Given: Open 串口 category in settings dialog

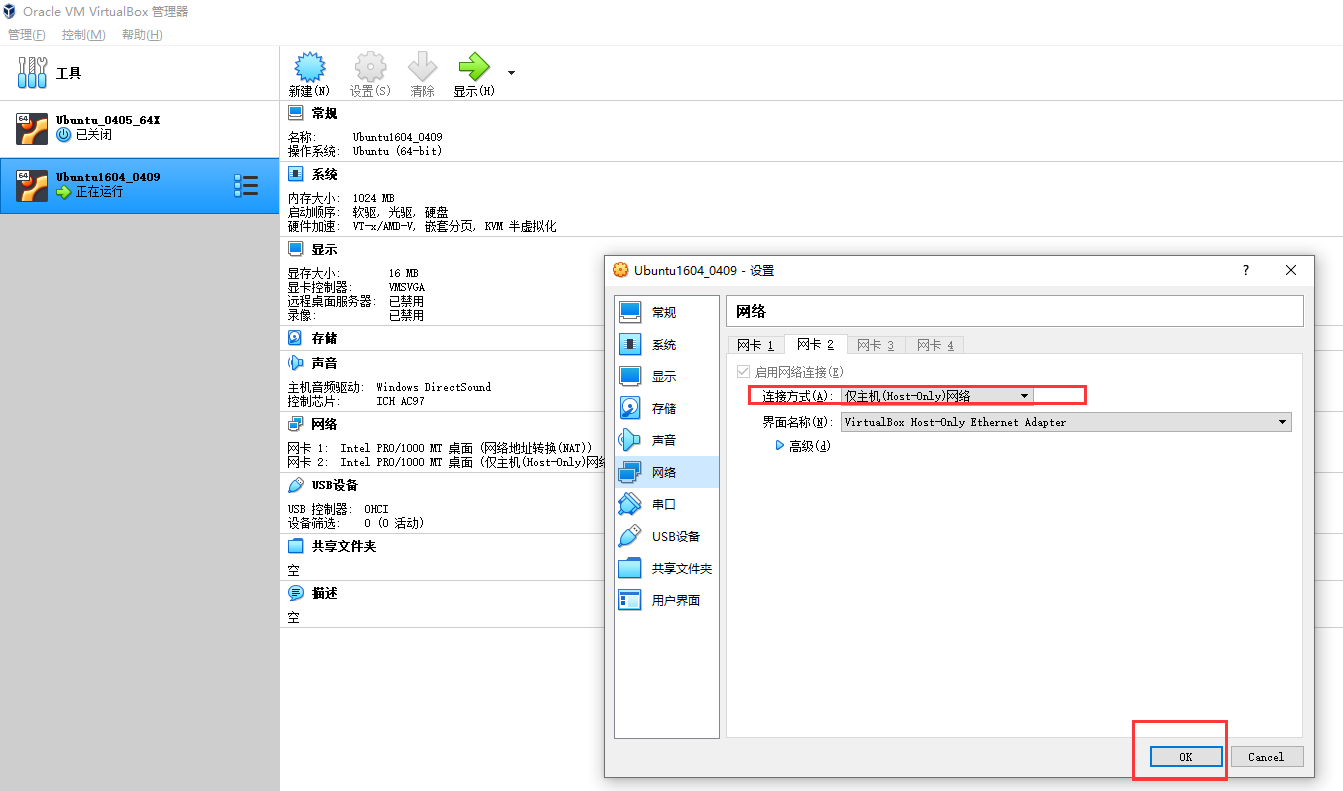Looking at the screenshot, I should [x=666, y=504].
